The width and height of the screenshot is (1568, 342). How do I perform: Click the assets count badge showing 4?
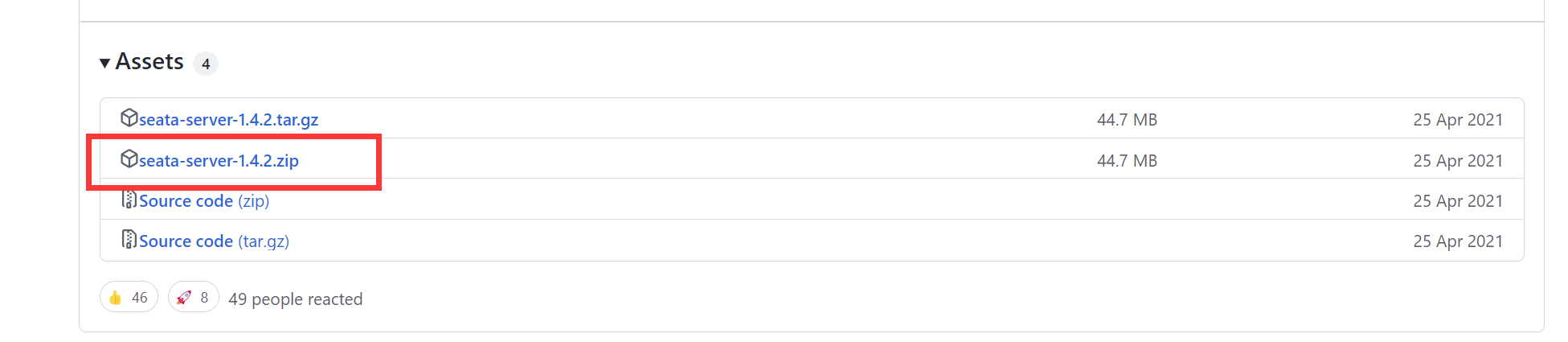click(206, 64)
